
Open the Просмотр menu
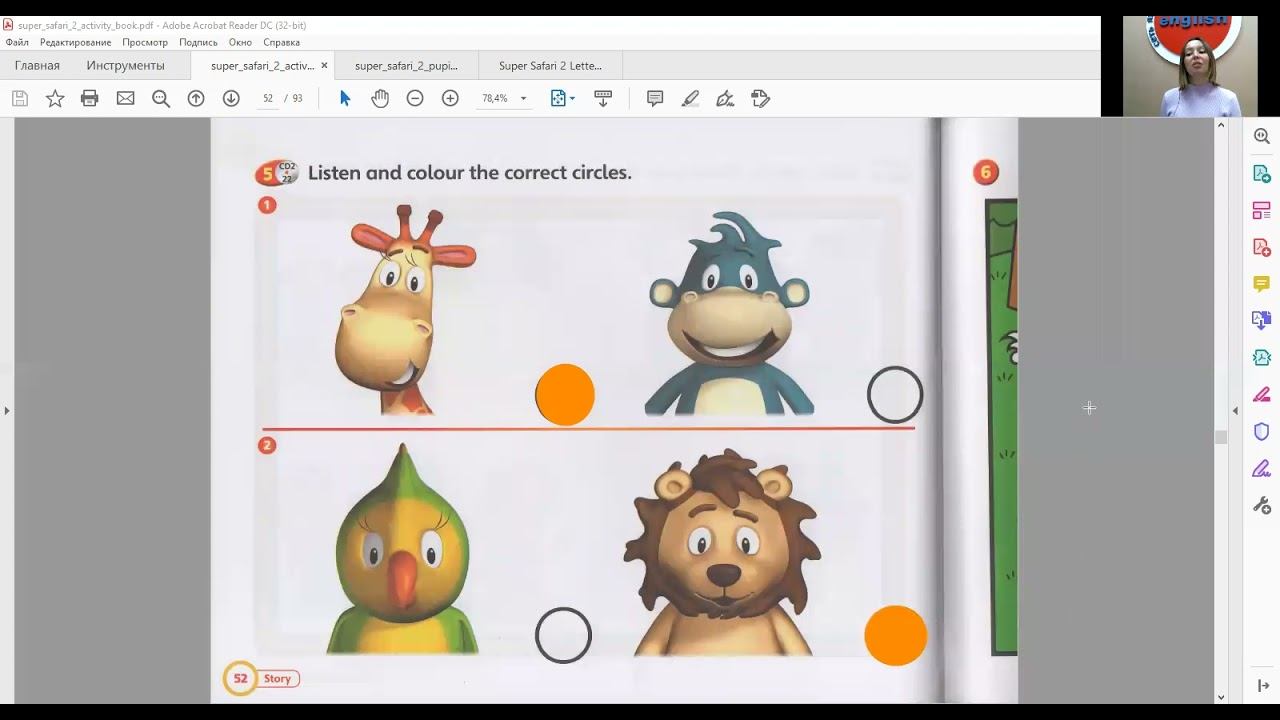pyautogui.click(x=145, y=42)
